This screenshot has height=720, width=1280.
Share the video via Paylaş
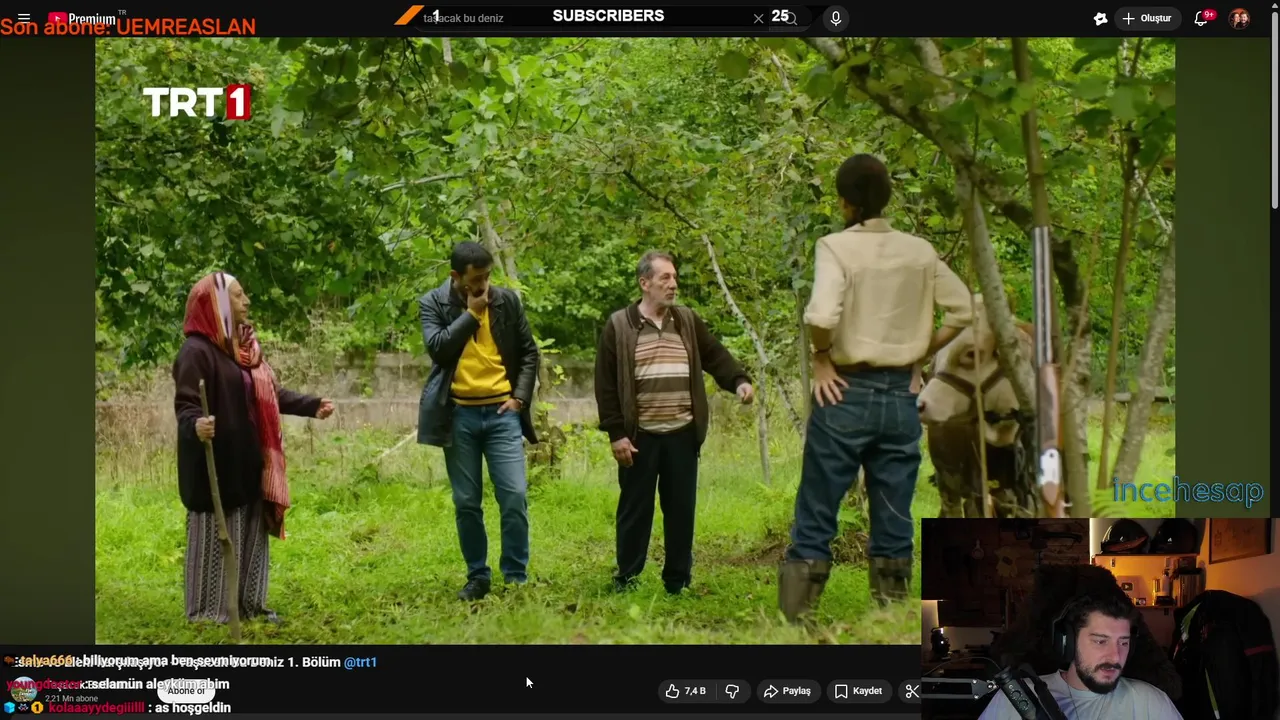(787, 691)
